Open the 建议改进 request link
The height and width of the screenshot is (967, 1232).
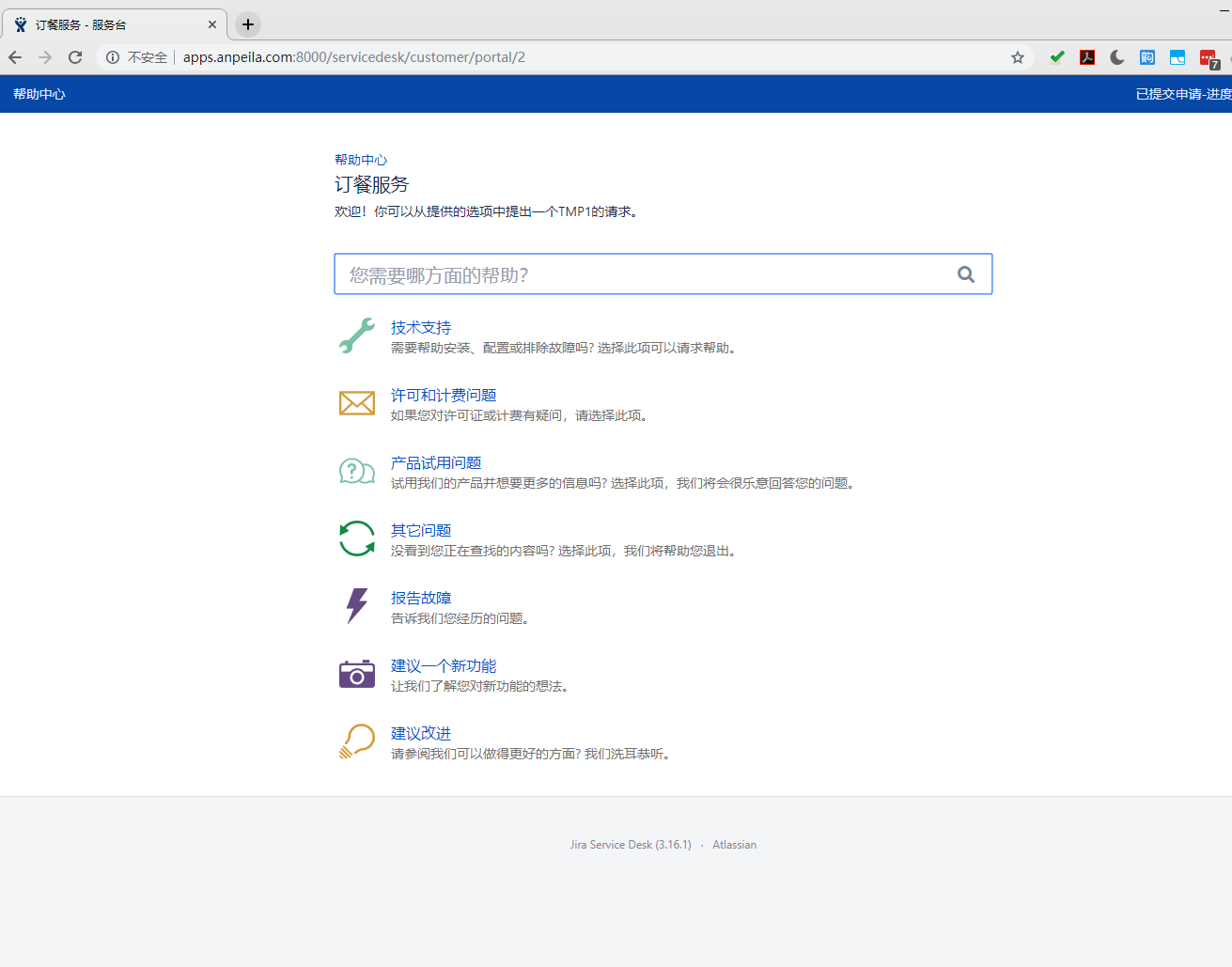pyautogui.click(x=421, y=733)
